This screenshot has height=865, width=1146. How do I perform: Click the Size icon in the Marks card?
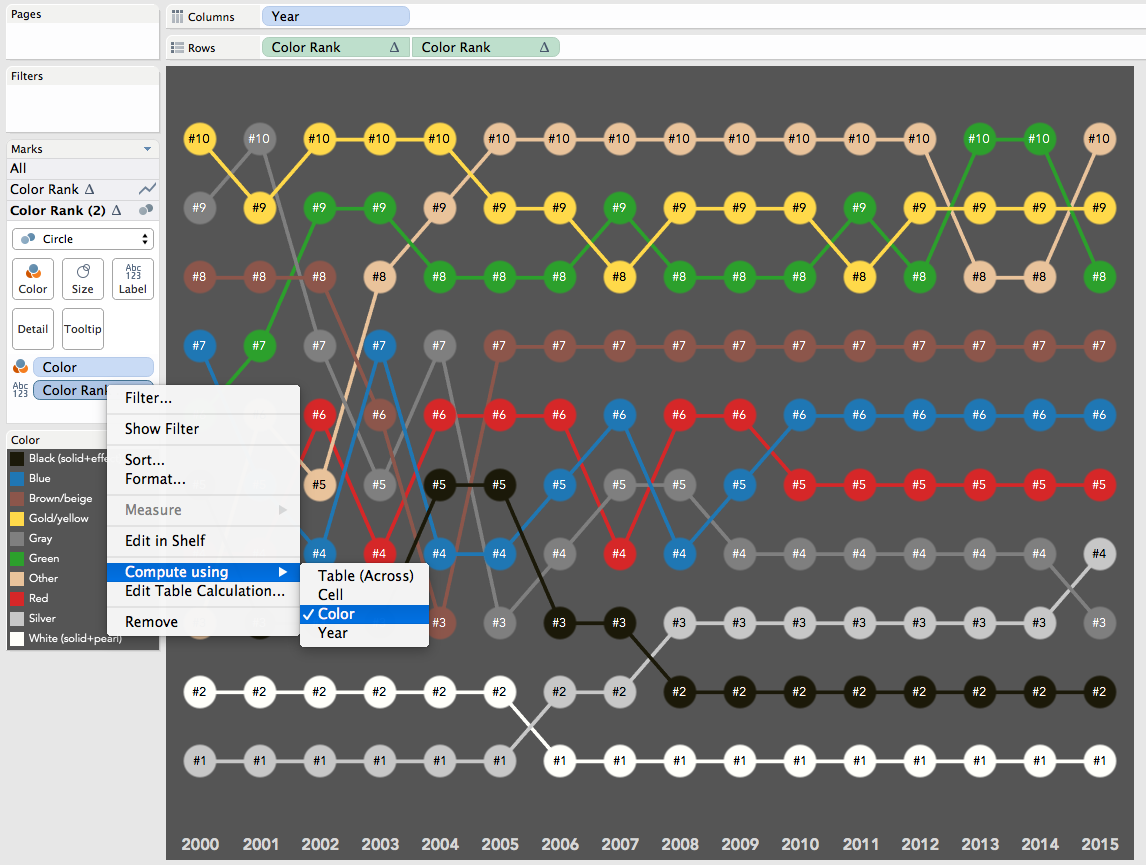pyautogui.click(x=82, y=278)
